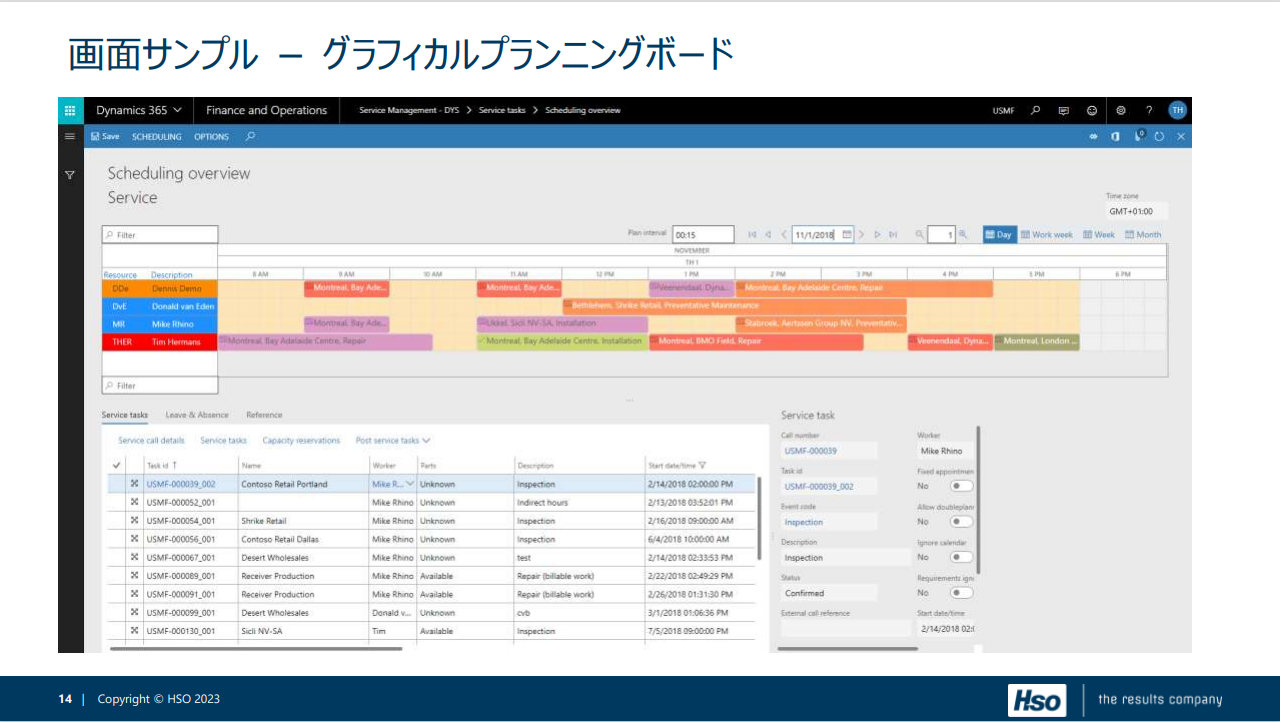
Task: Click Capacity reservations link
Action: pyautogui.click(x=301, y=441)
